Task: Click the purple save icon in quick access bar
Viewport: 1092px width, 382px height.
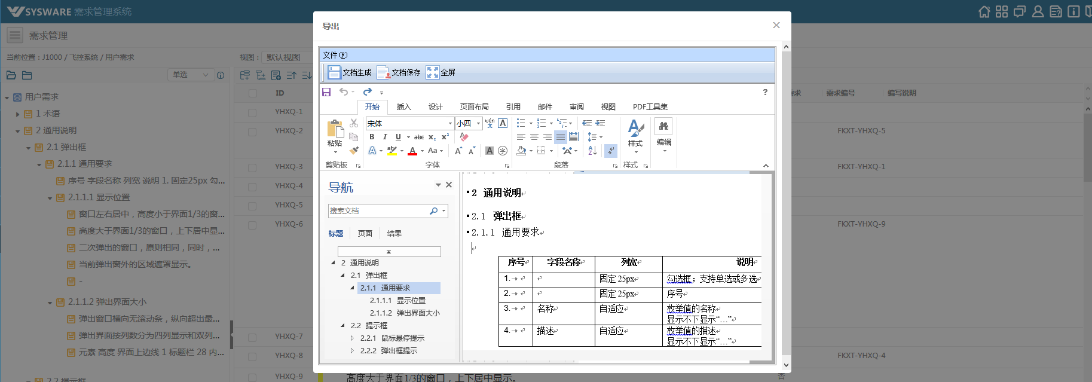Action: coord(326,92)
